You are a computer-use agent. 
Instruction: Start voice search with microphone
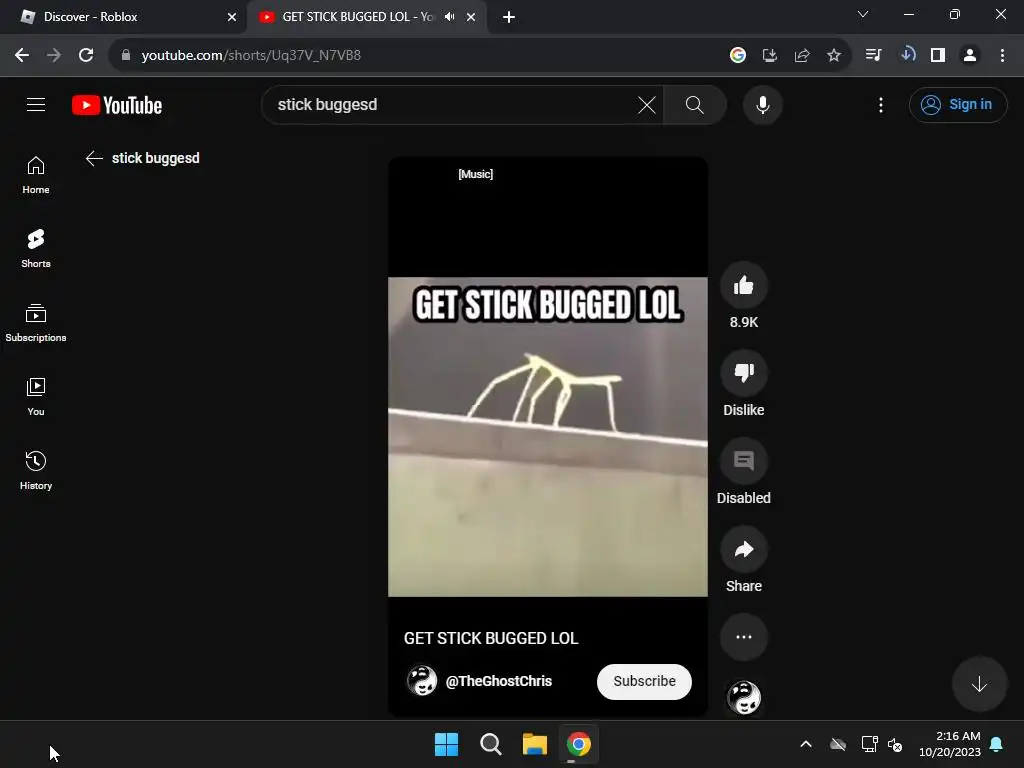click(763, 104)
